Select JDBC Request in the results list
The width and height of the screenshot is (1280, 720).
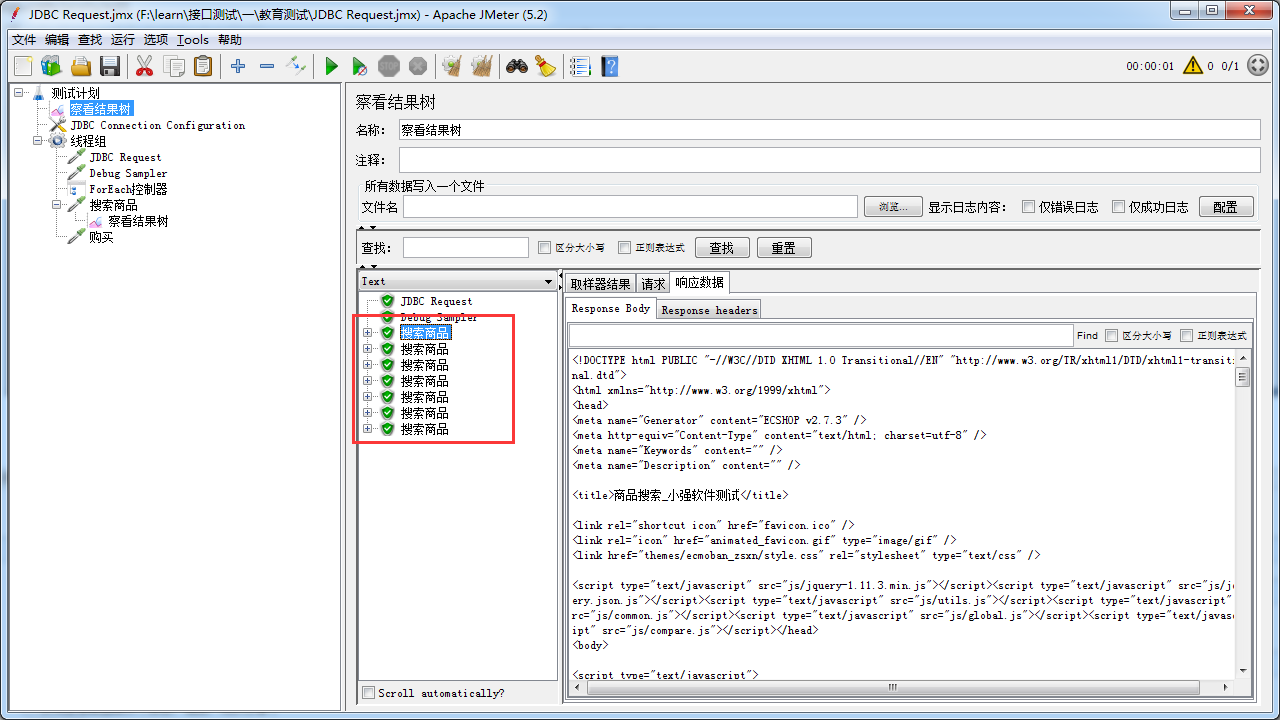tap(436, 301)
